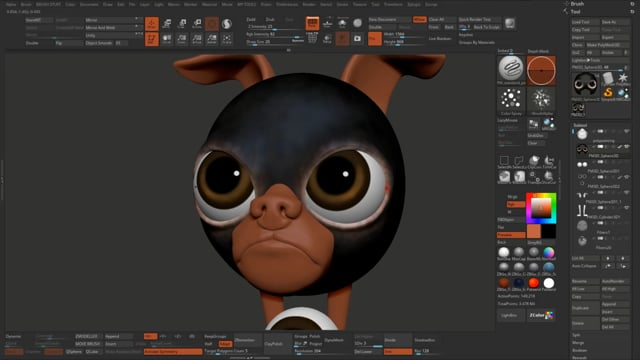The image size is (640, 360).
Task: Click the yin-yang symbol icon in the toolbar
Action: [227, 24]
